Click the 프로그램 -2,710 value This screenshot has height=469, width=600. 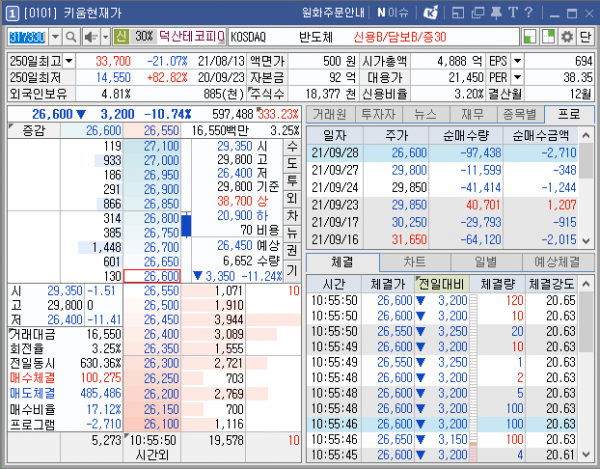pos(104,424)
